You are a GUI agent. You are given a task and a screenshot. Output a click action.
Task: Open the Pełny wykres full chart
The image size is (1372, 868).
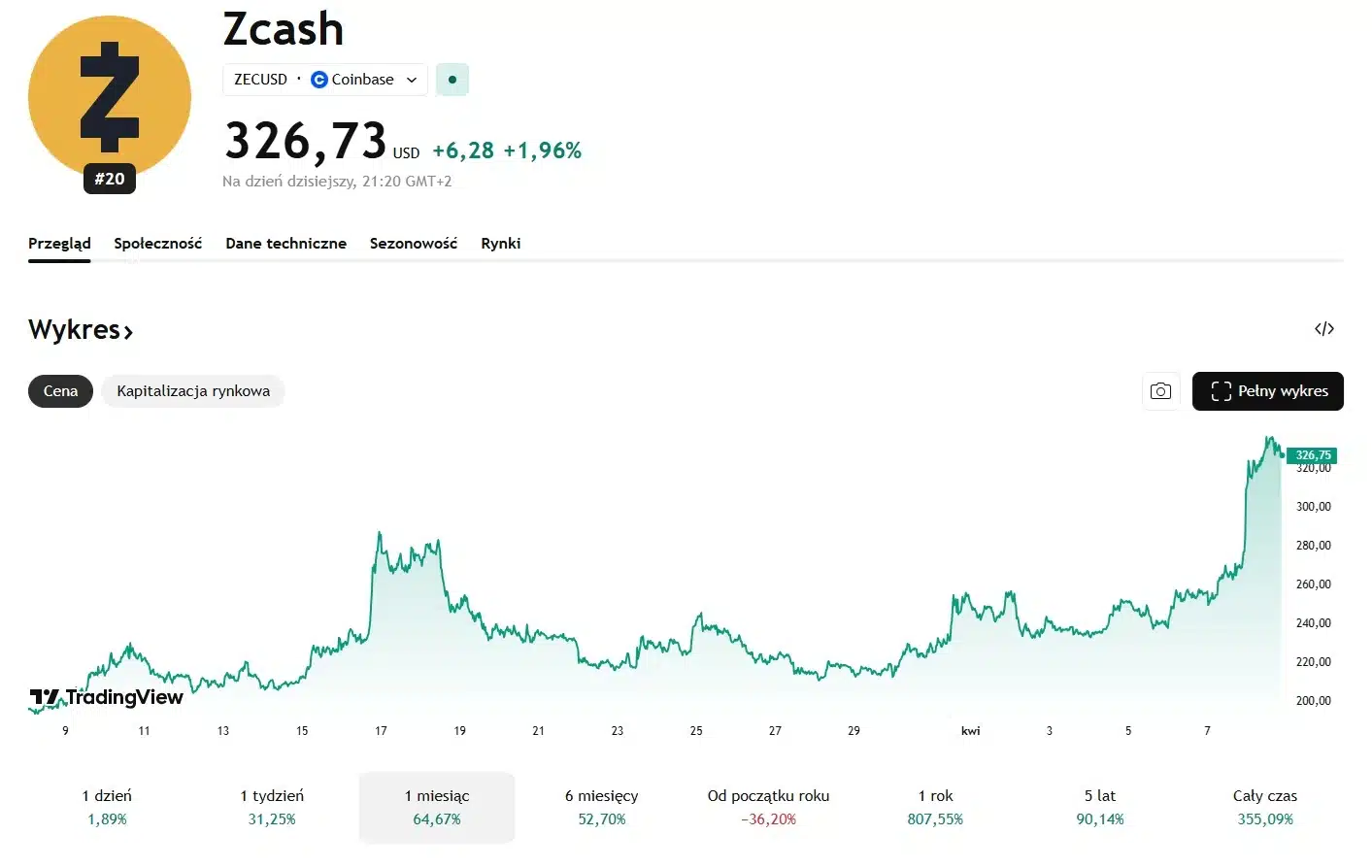click(x=1267, y=391)
